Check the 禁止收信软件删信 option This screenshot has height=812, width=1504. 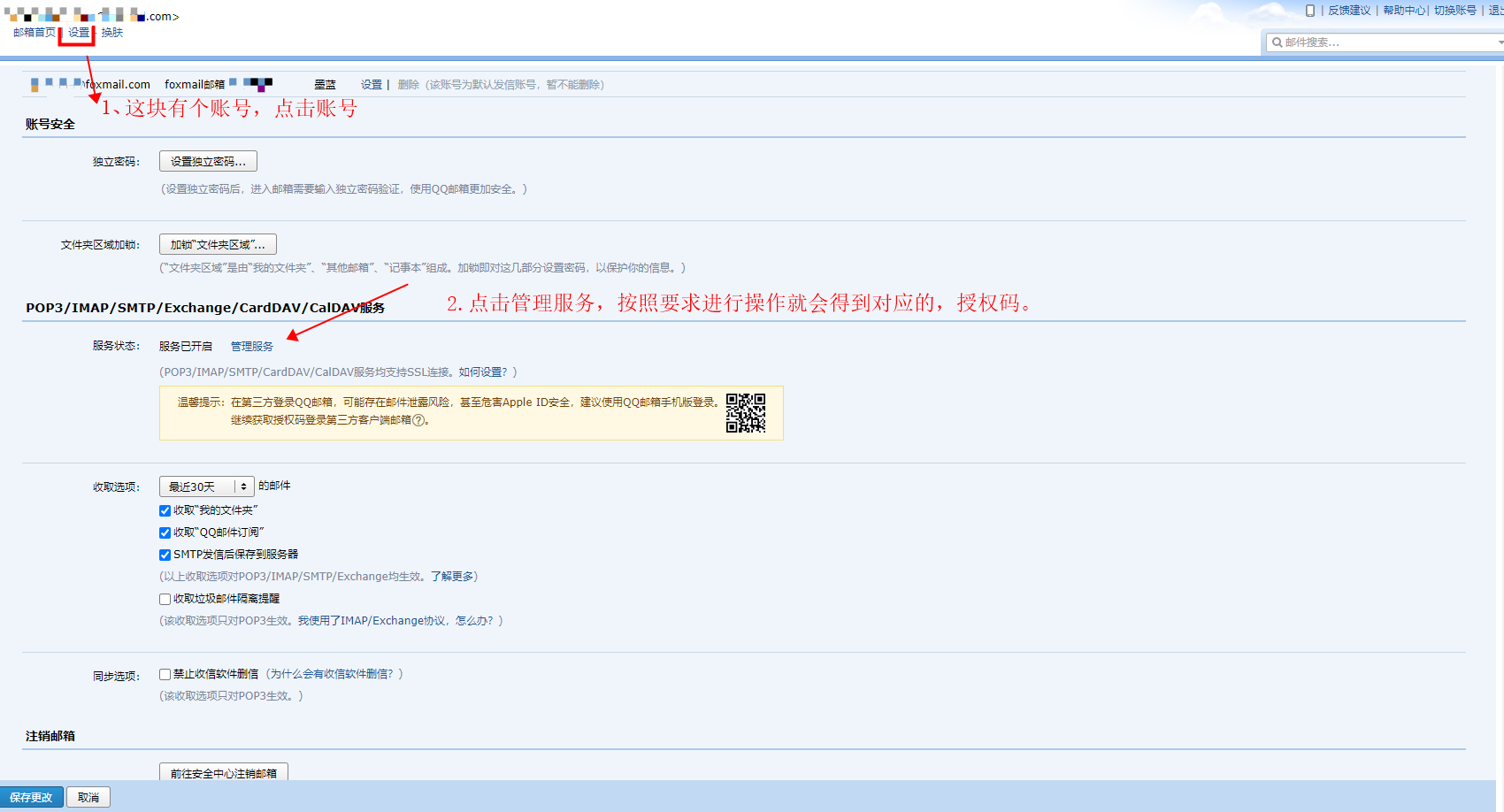(x=165, y=674)
